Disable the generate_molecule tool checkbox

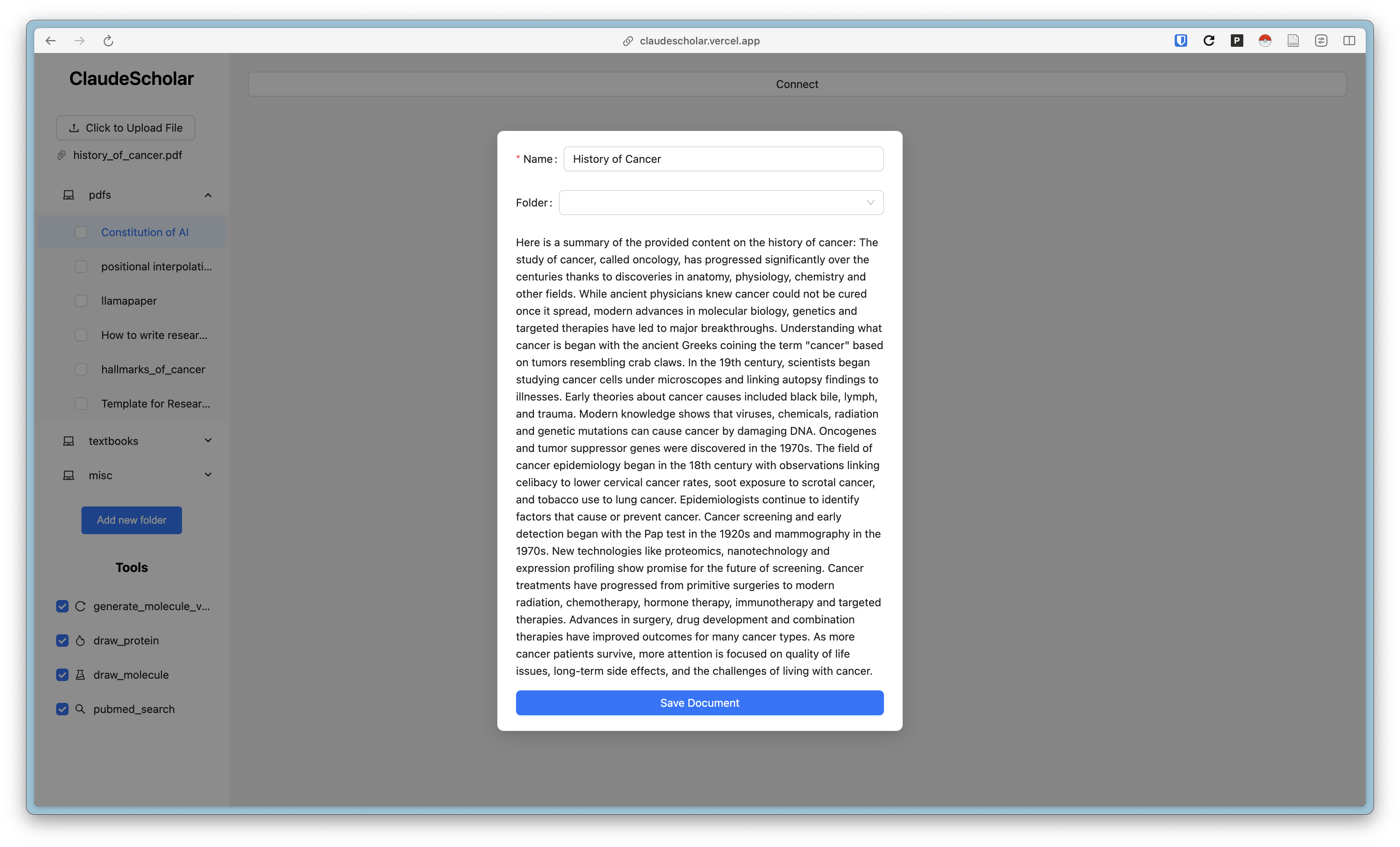point(62,606)
